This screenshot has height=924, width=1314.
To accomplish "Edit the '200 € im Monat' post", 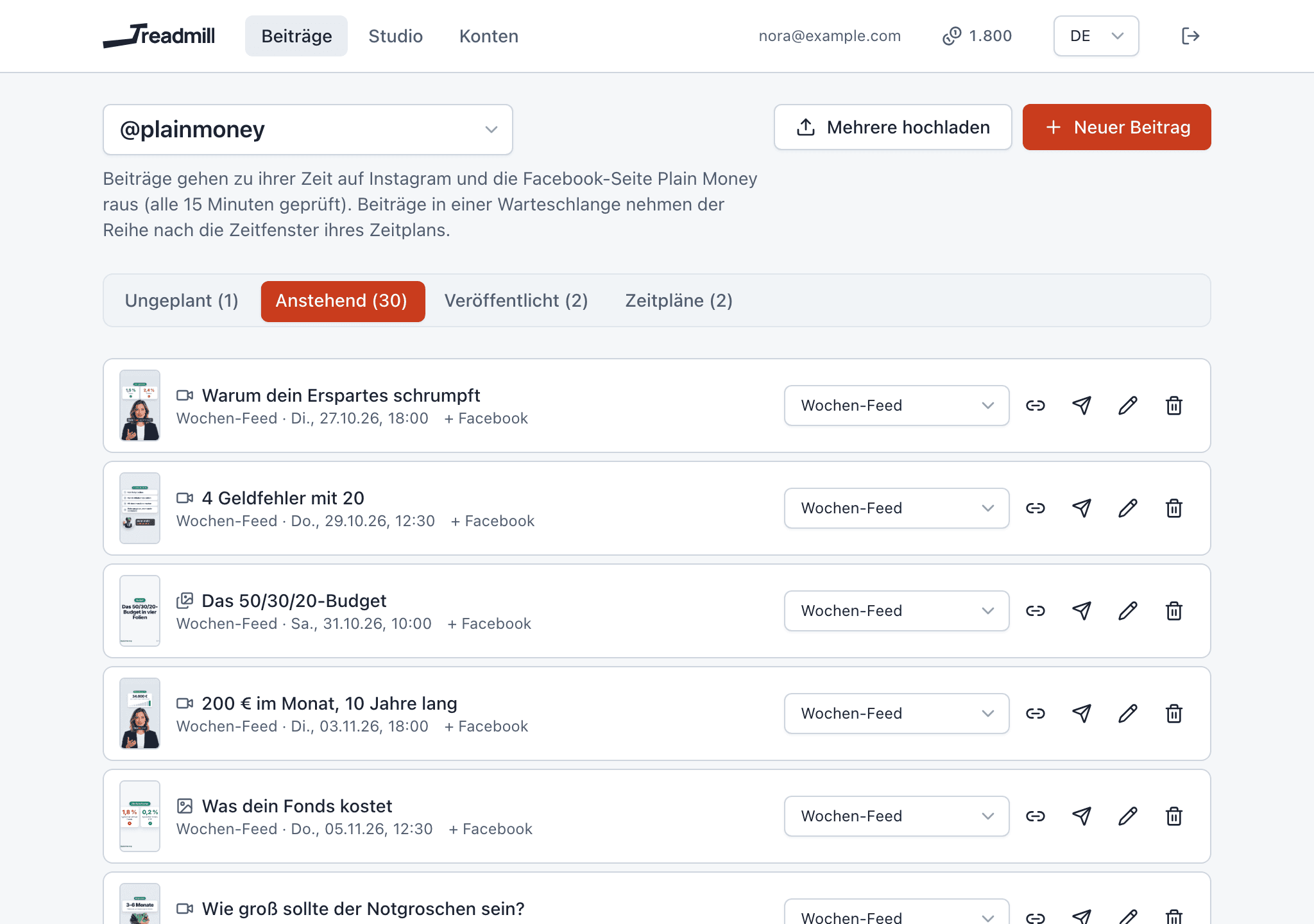I will (1128, 714).
